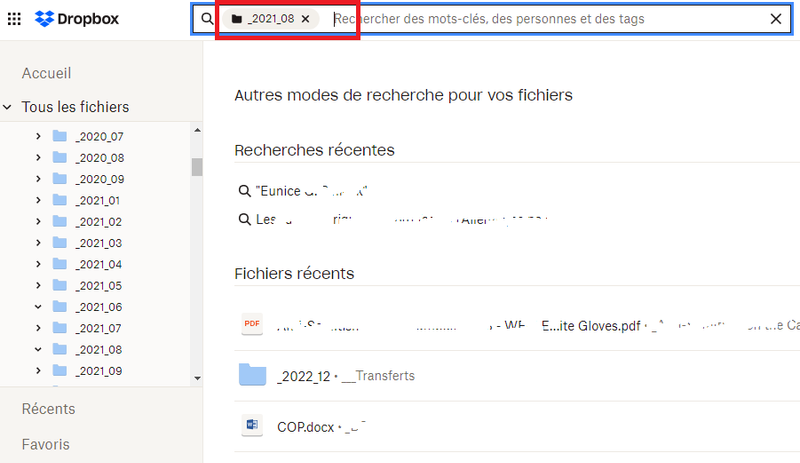Open _2021_09 in the tree
800x463 pixels.
tap(99, 371)
